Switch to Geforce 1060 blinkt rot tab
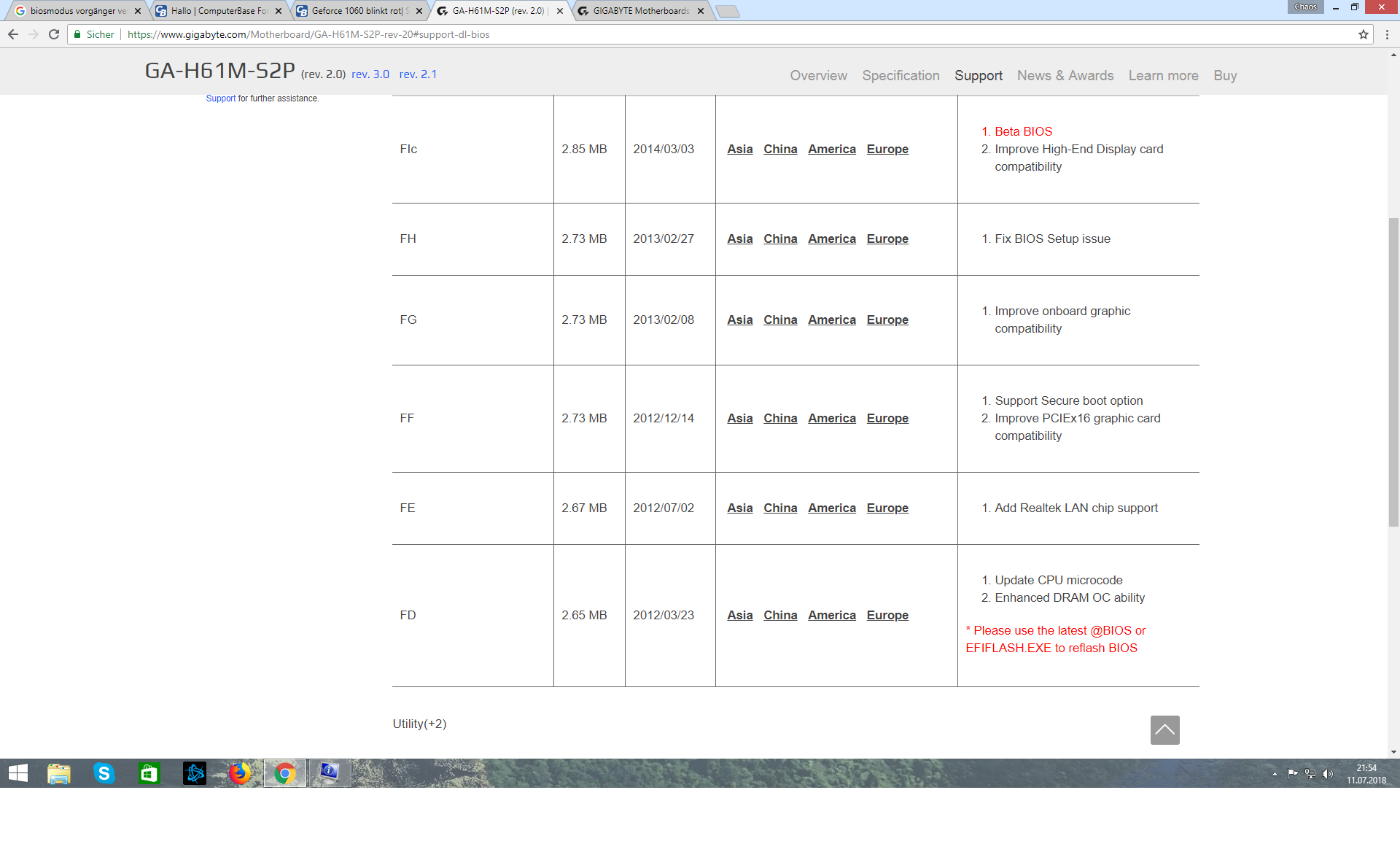 [356, 11]
